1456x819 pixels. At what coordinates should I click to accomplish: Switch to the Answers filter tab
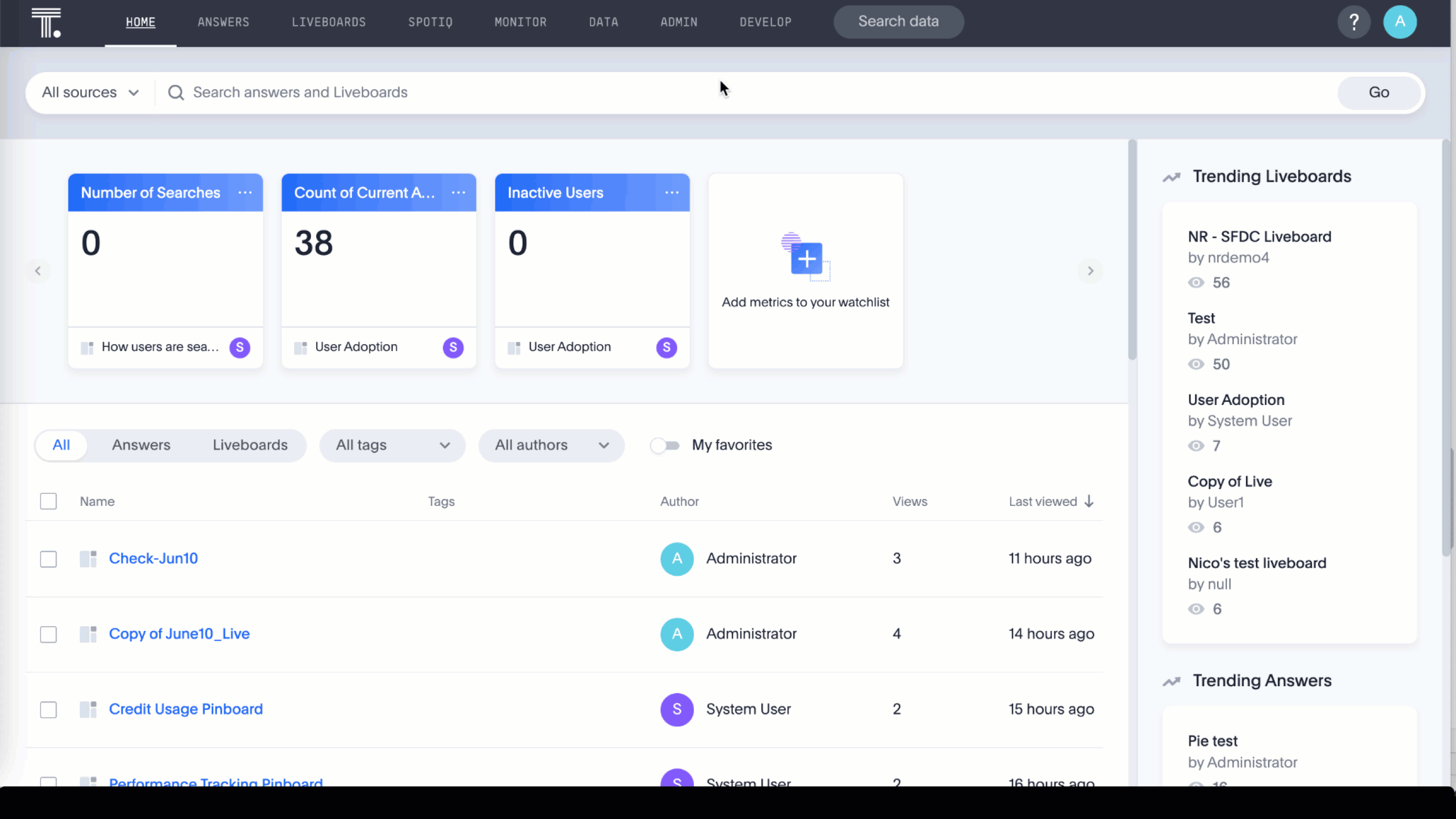(x=141, y=445)
